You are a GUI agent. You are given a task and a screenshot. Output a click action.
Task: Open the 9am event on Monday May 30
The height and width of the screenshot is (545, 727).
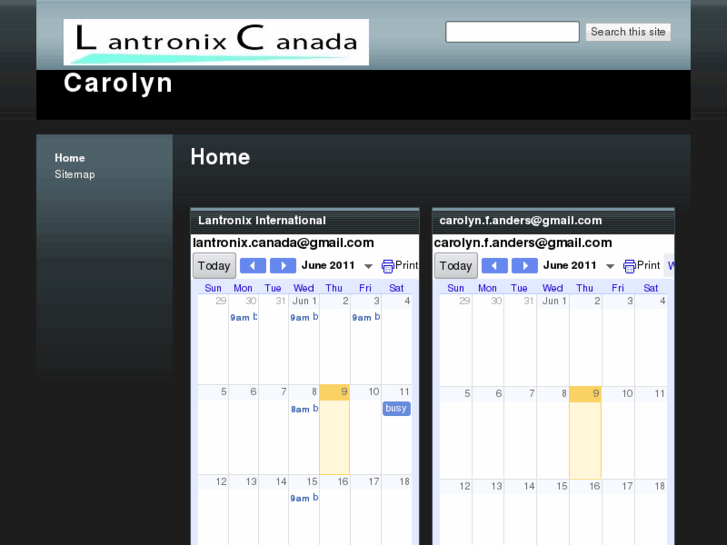click(243, 317)
